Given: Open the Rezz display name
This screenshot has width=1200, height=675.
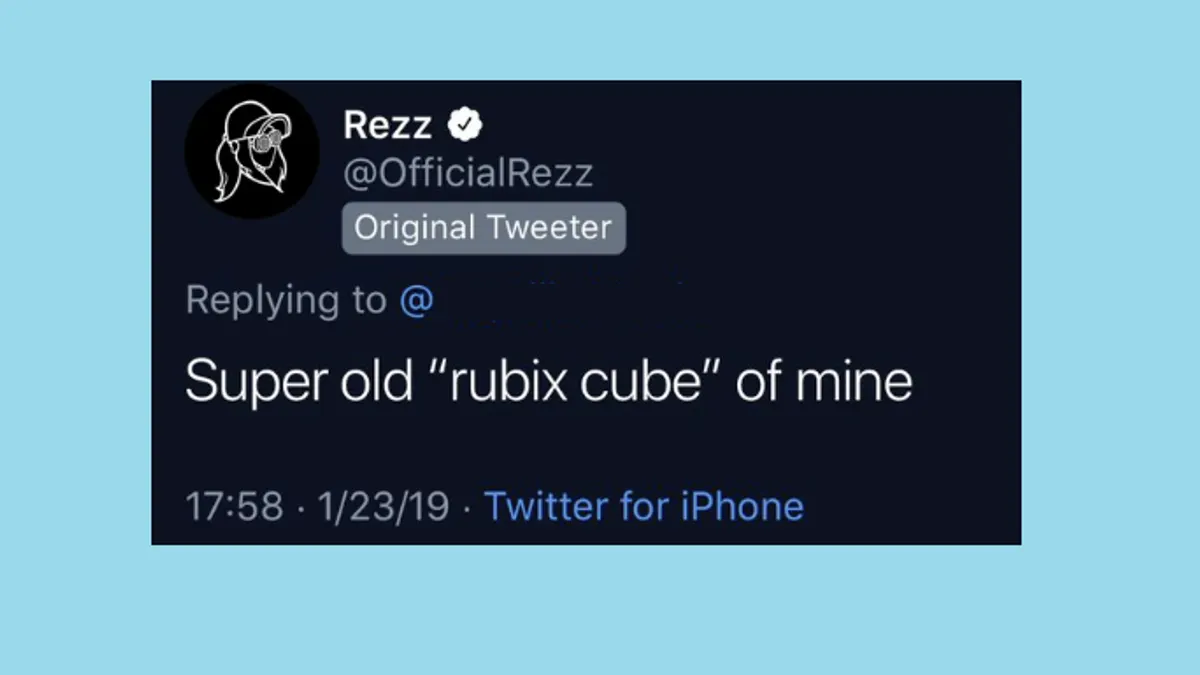Looking at the screenshot, I should pos(387,125).
